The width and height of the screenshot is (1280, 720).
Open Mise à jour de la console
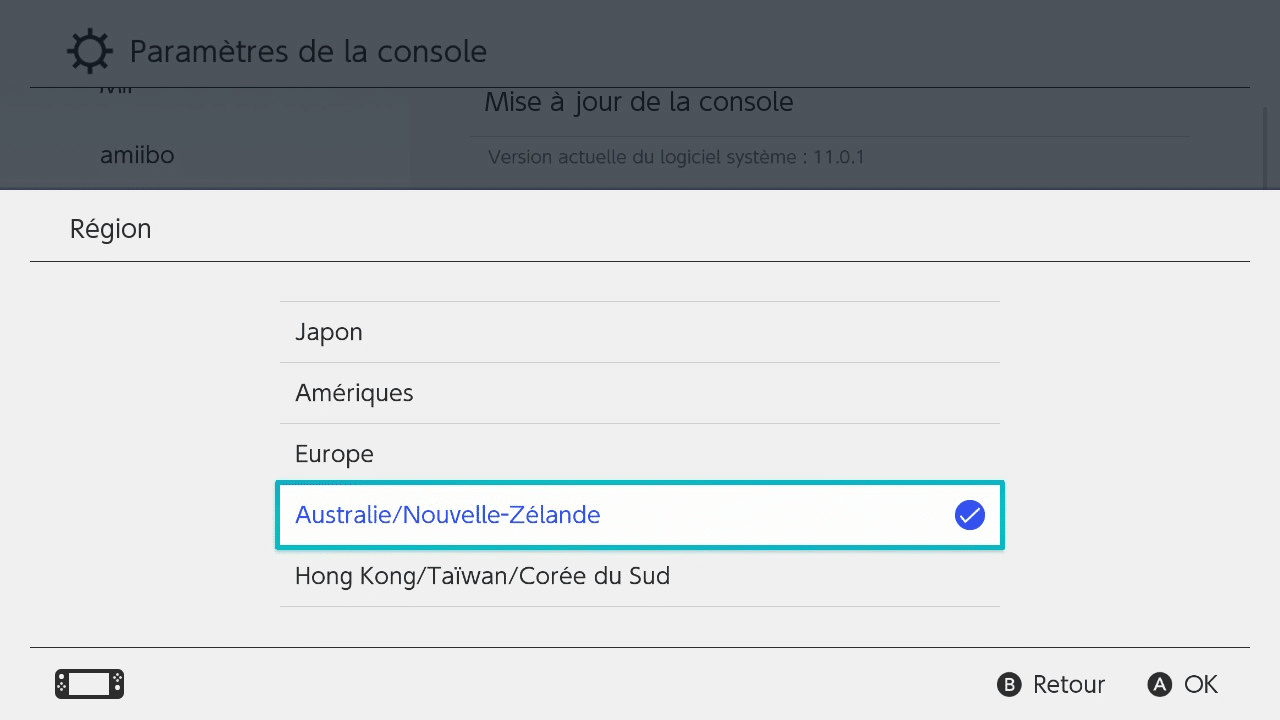coord(639,102)
